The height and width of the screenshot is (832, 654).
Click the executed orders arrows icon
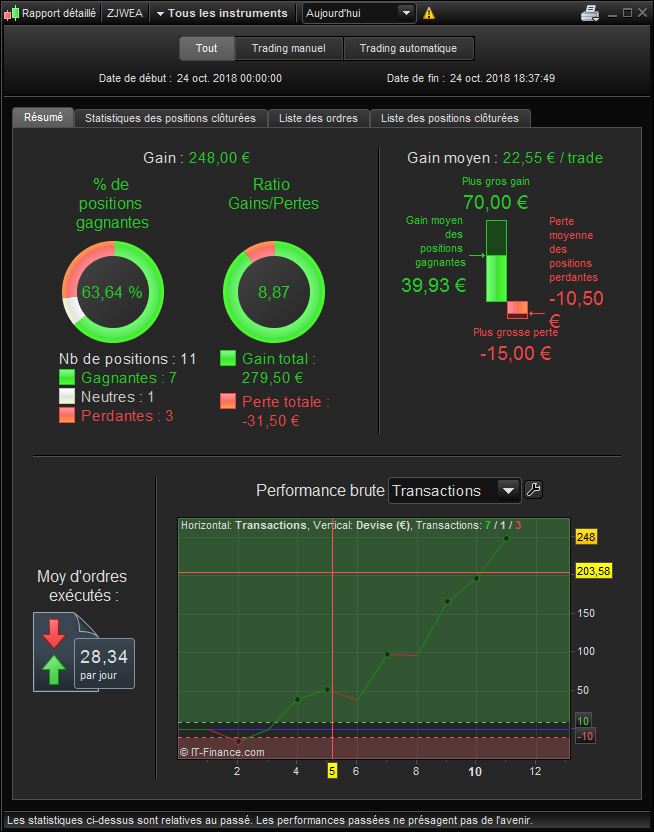(54, 652)
